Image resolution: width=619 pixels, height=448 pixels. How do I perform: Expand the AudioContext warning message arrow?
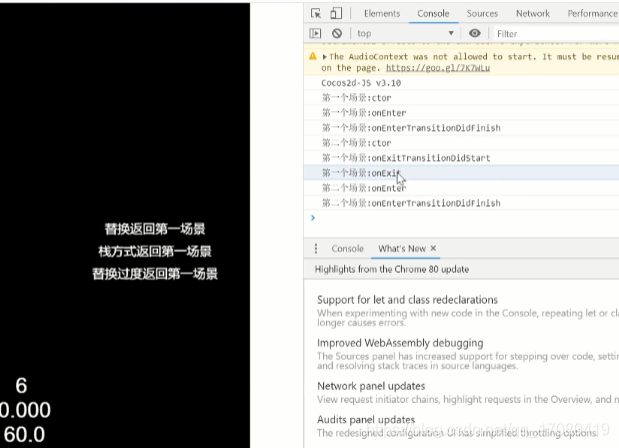pyautogui.click(x=325, y=57)
